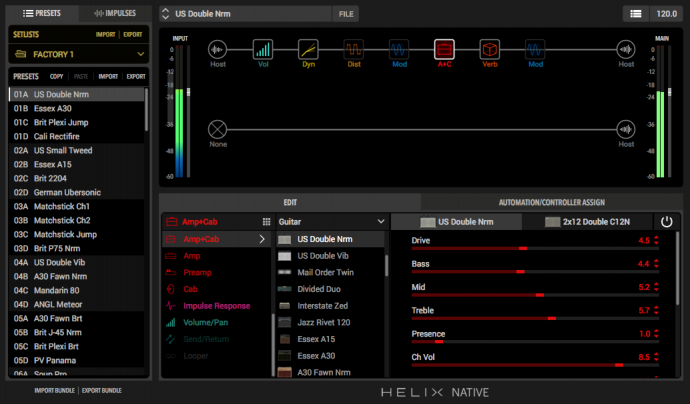
Task: Select the Dyn compressor block
Action: coord(308,49)
